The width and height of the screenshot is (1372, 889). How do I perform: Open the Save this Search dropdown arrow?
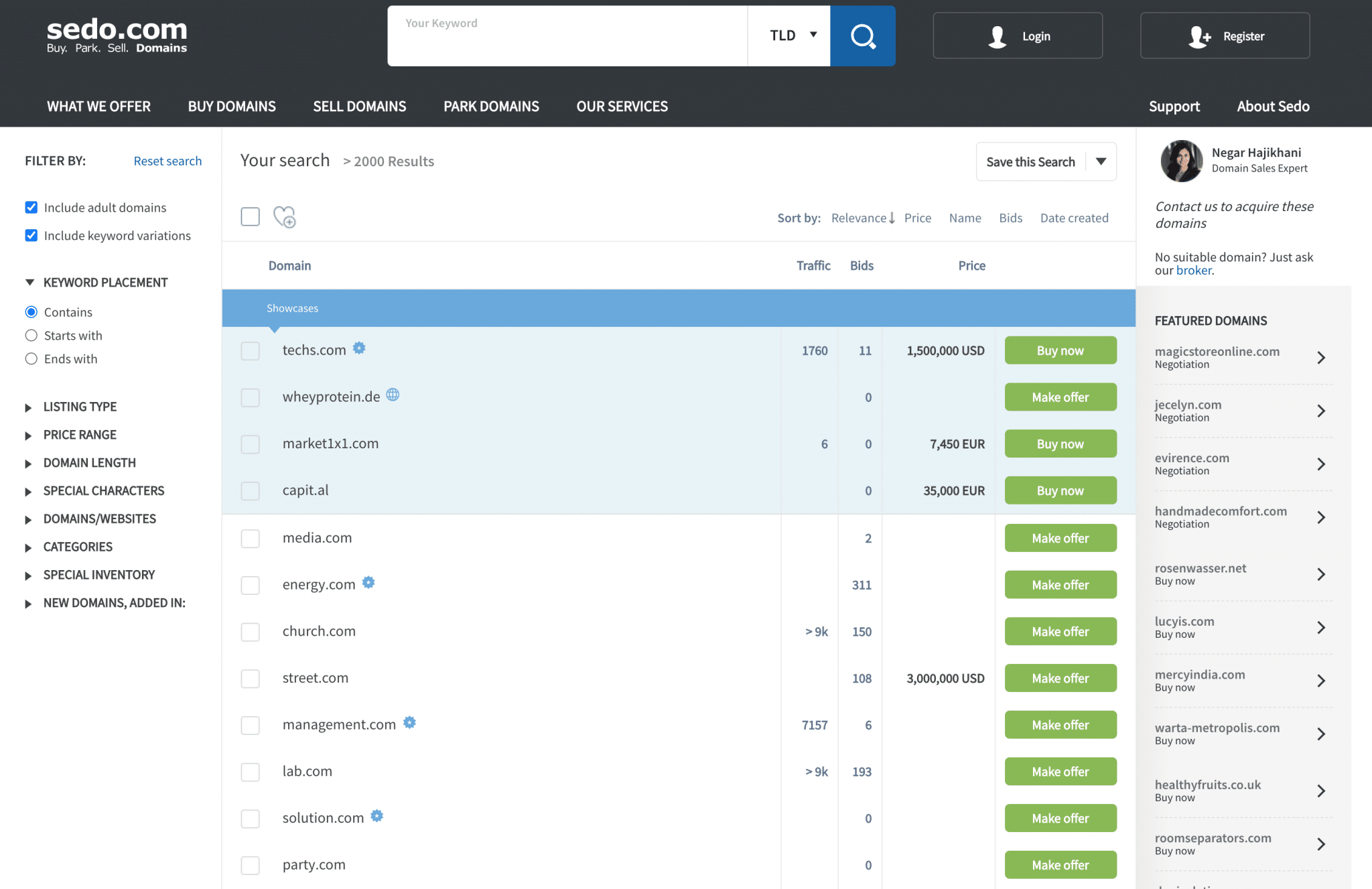click(1101, 161)
